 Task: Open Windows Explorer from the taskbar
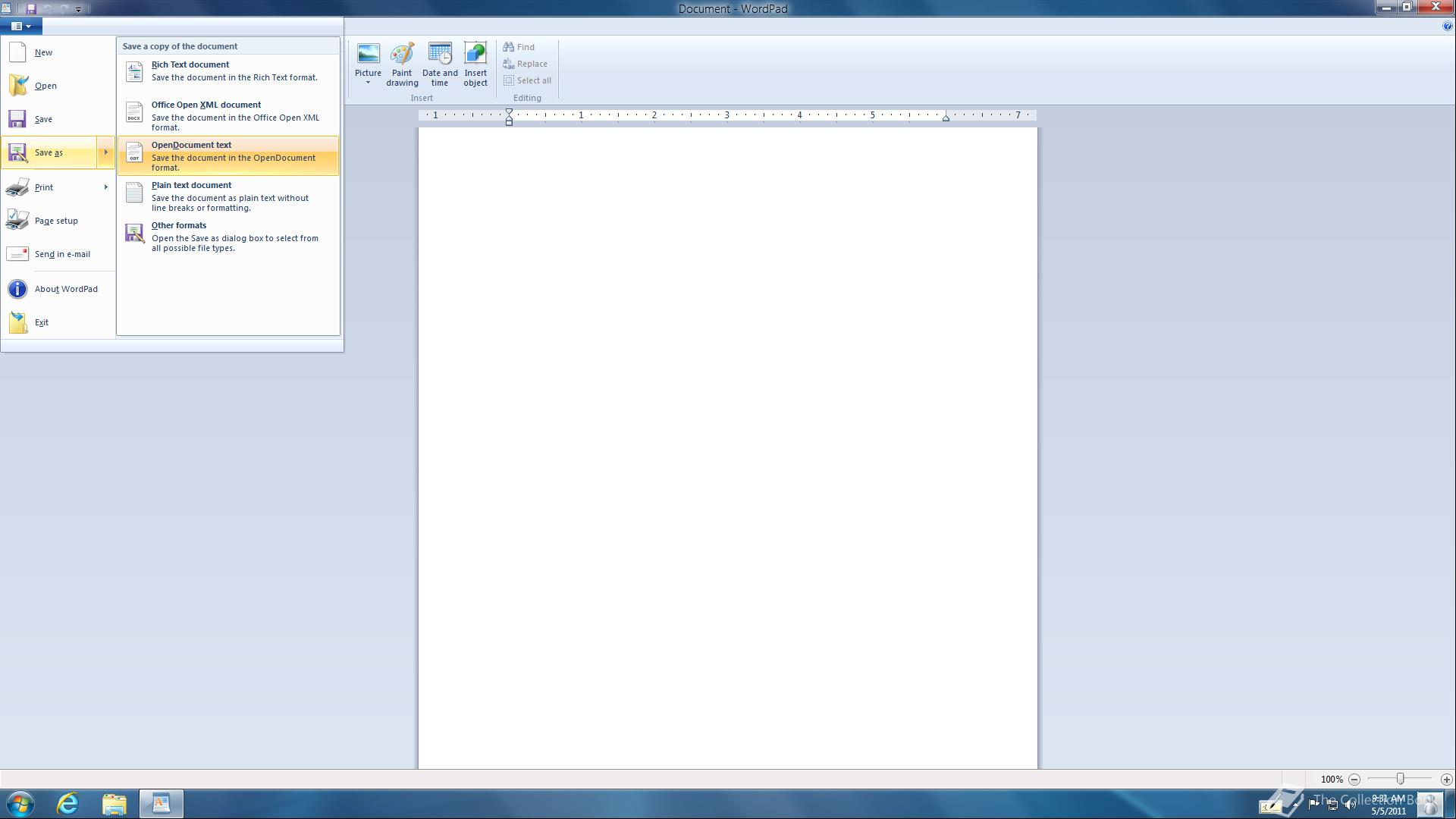115,803
